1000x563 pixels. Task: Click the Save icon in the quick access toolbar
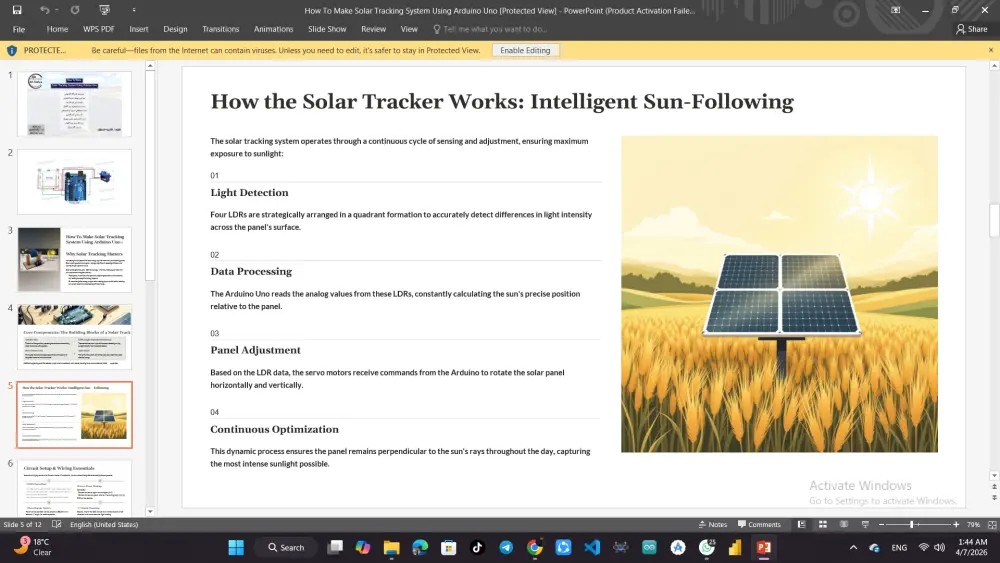[17, 10]
